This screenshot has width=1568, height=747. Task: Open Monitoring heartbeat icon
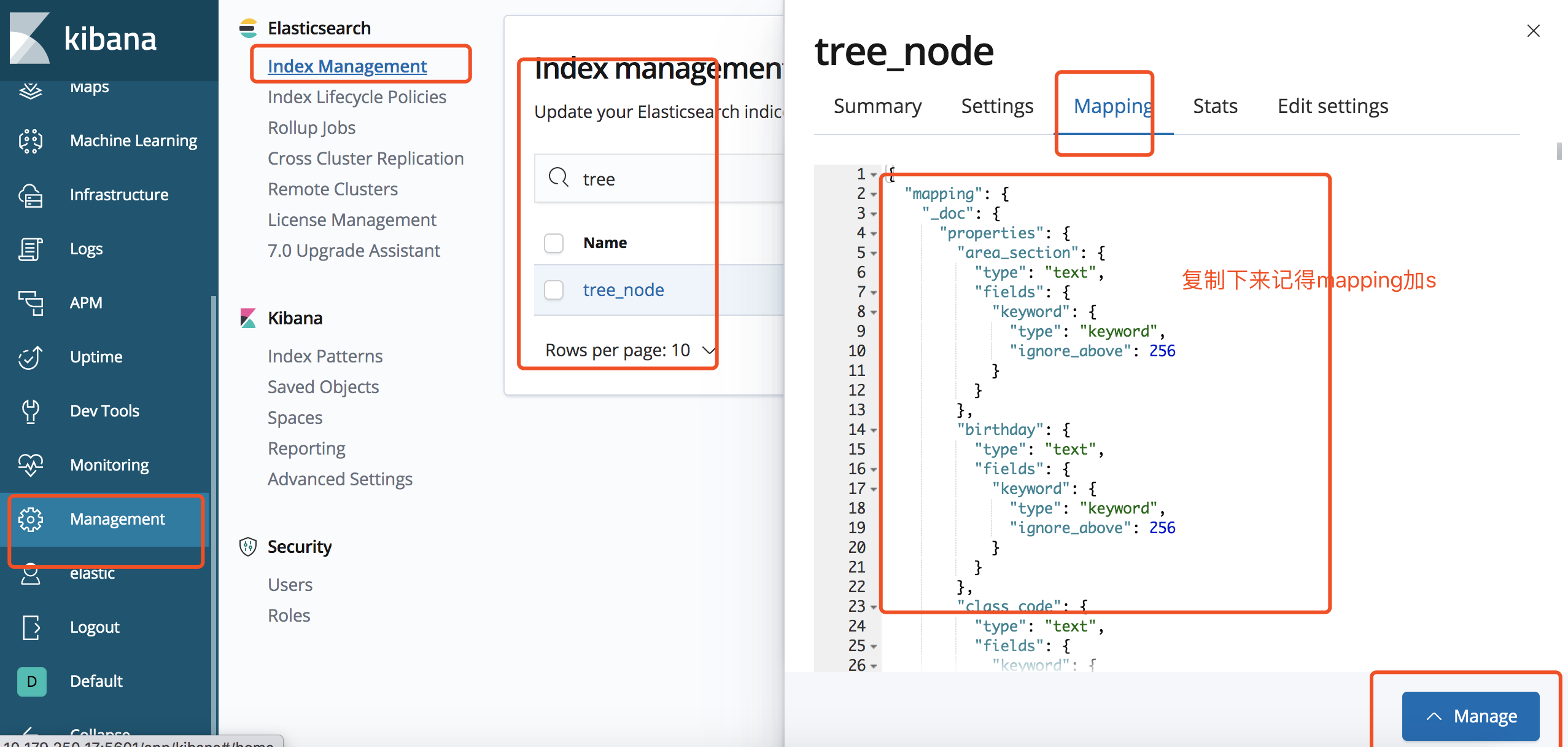(31, 465)
